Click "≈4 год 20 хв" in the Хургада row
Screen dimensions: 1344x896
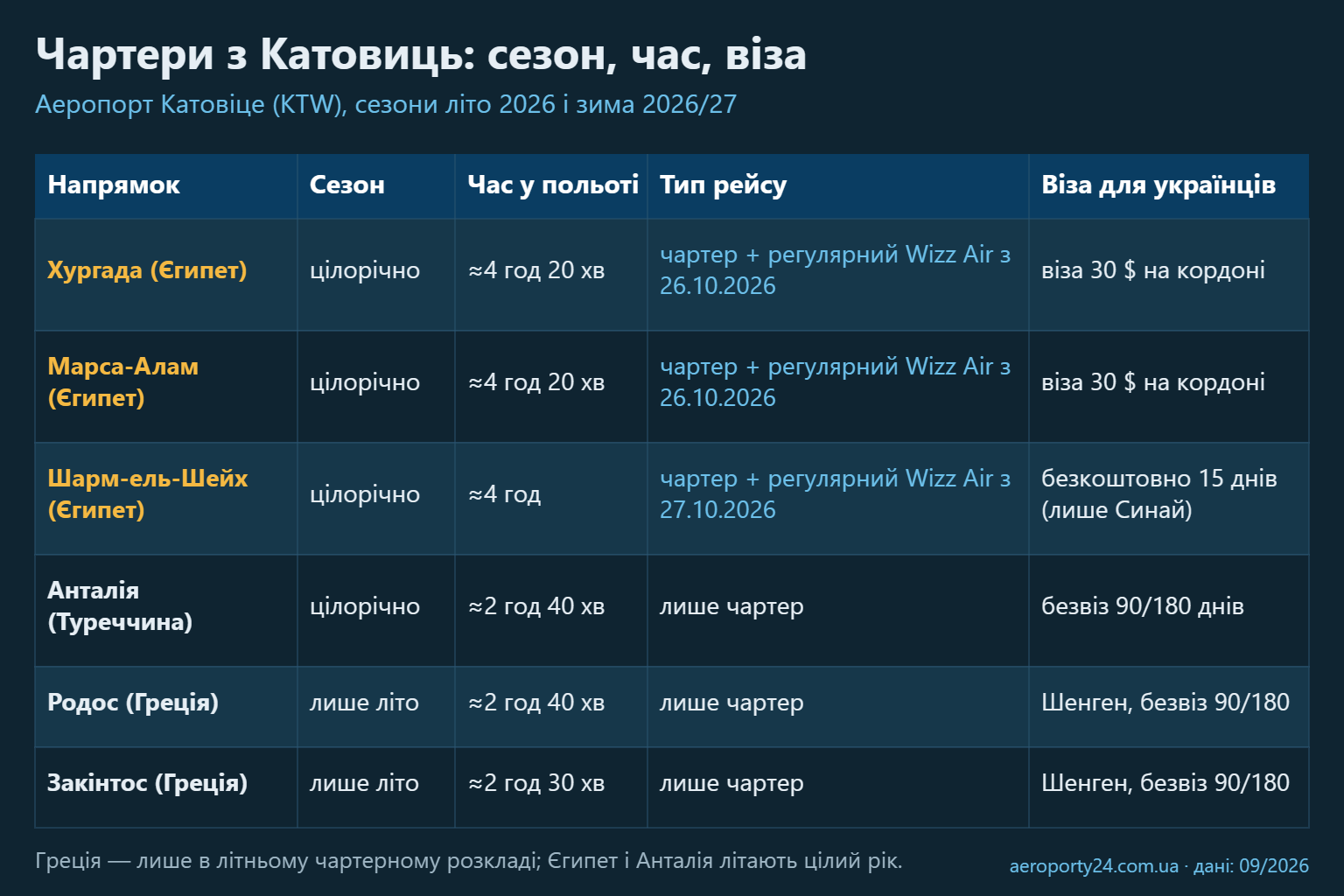point(536,270)
